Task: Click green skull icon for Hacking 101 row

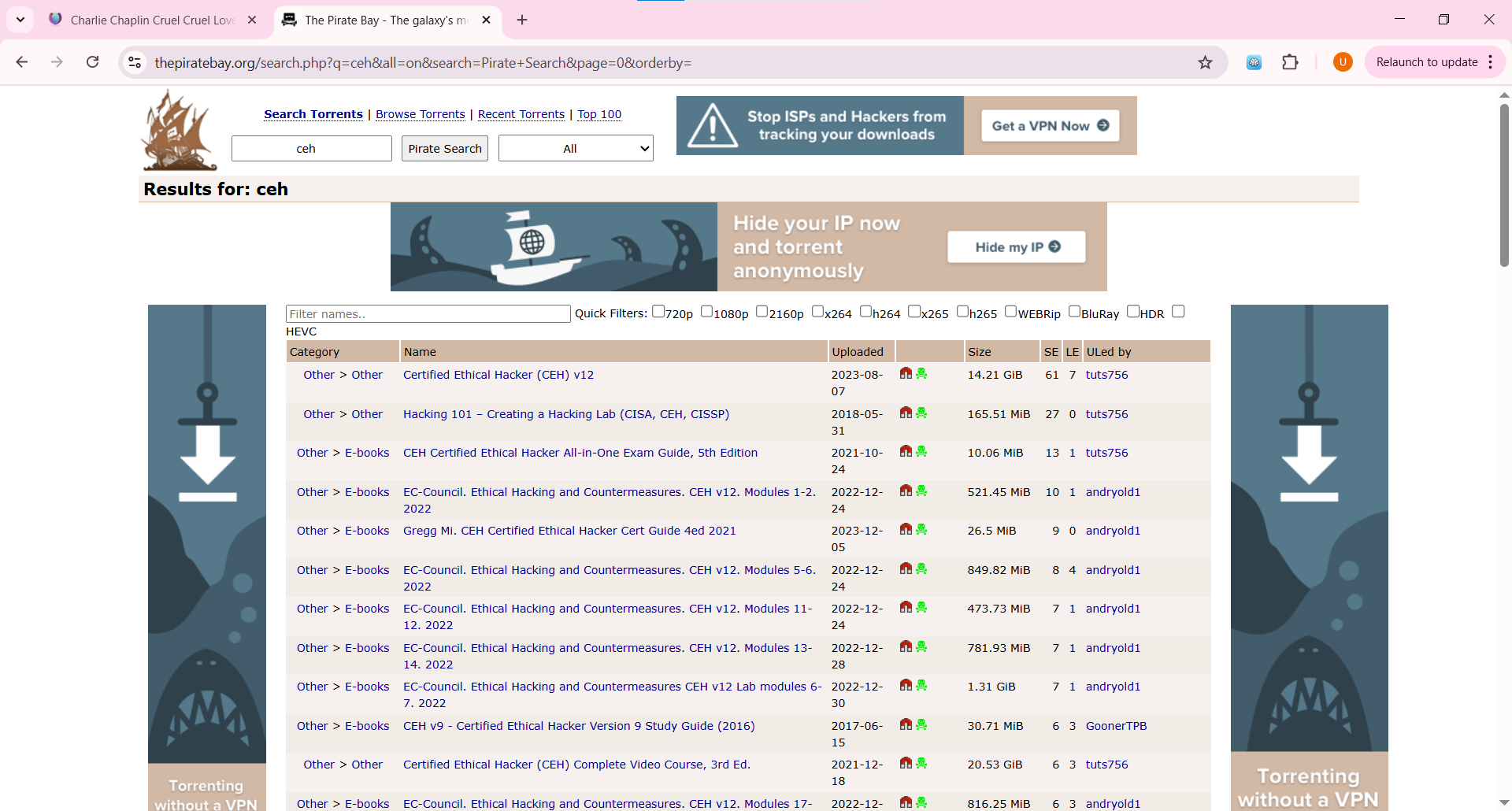Action: click(921, 413)
